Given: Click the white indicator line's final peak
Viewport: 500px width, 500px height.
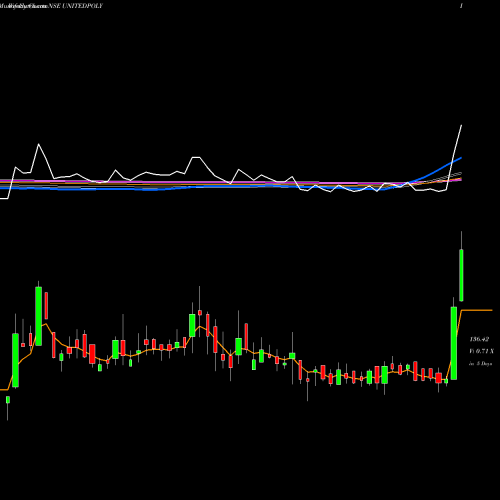Looking at the screenshot, I should point(462,125).
